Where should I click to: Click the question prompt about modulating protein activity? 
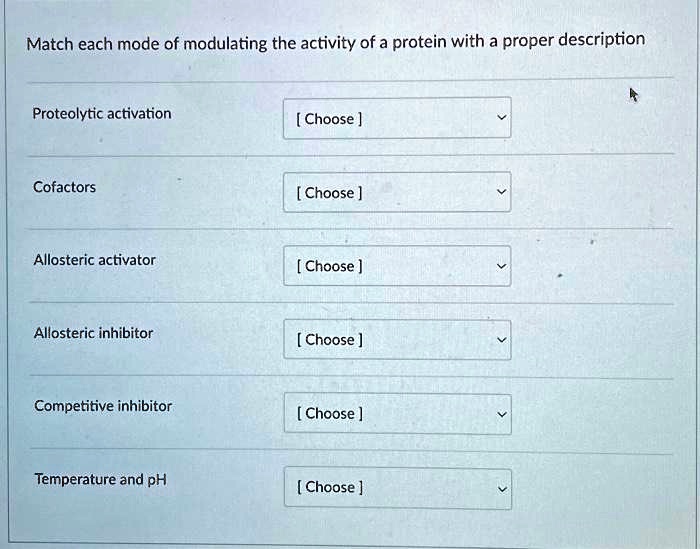tap(336, 42)
